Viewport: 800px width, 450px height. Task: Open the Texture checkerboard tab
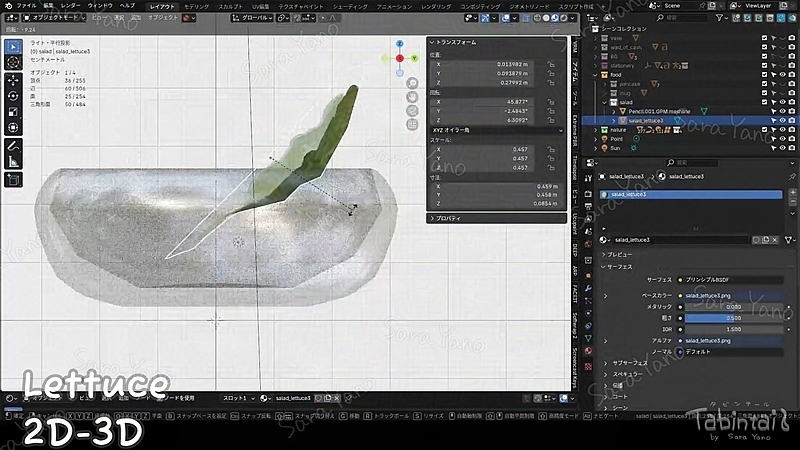[x=588, y=366]
